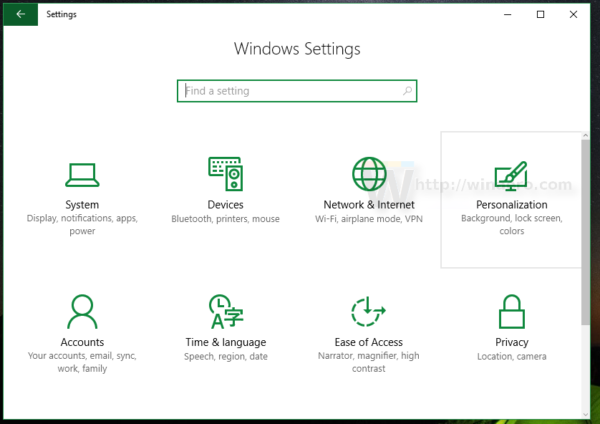The height and width of the screenshot is (424, 600).
Task: Click 'Wi-Fi, airplane mode, VPN' text
Action: click(369, 219)
